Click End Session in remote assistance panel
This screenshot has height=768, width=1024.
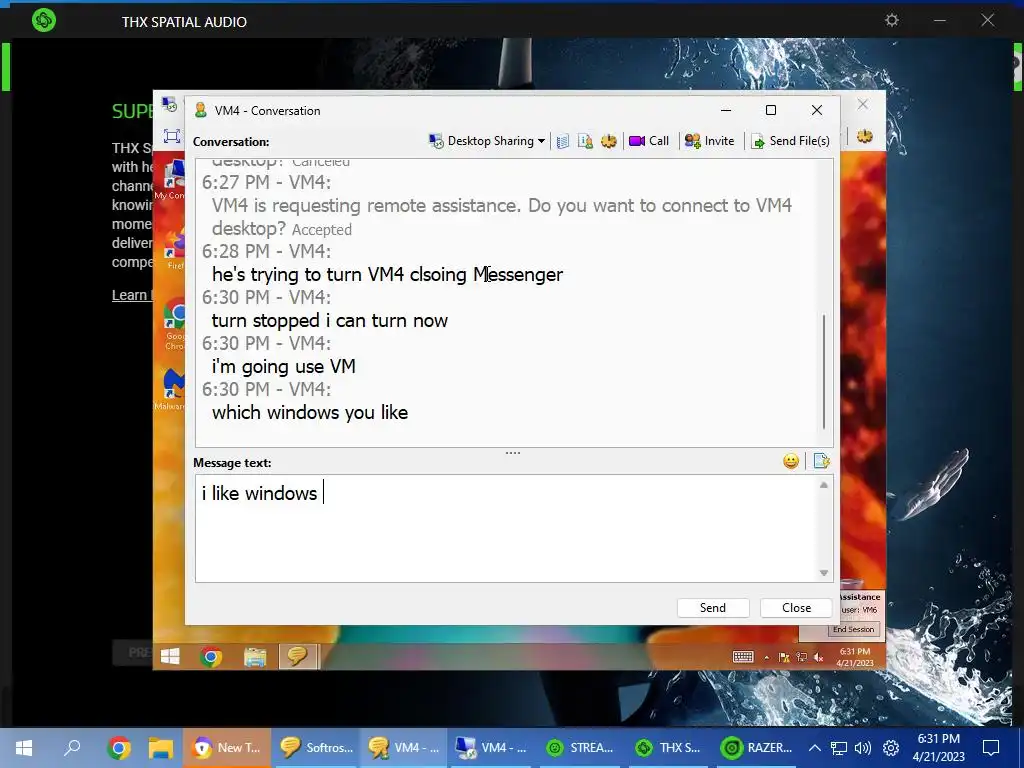click(854, 630)
